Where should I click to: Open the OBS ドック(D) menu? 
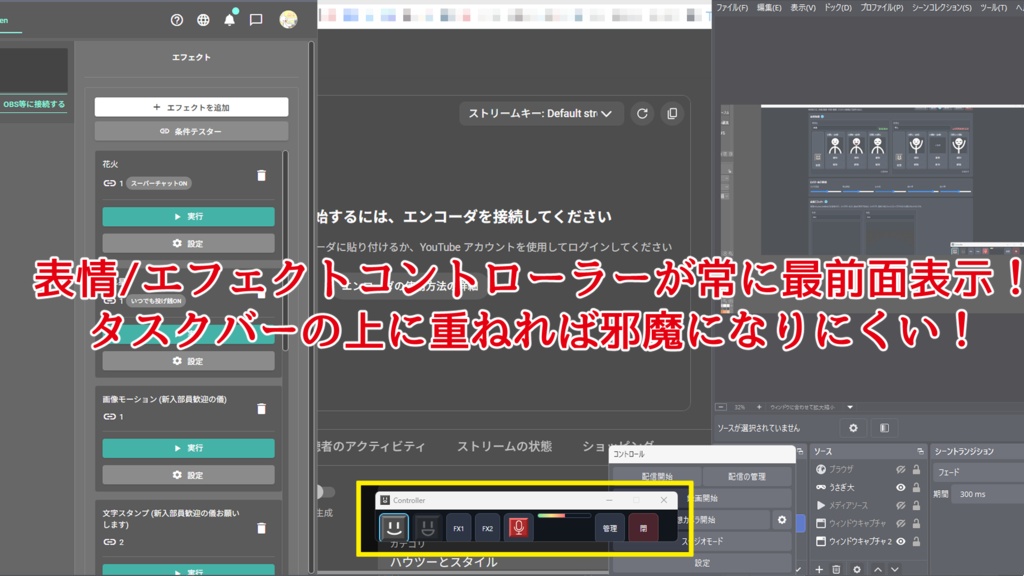click(838, 8)
